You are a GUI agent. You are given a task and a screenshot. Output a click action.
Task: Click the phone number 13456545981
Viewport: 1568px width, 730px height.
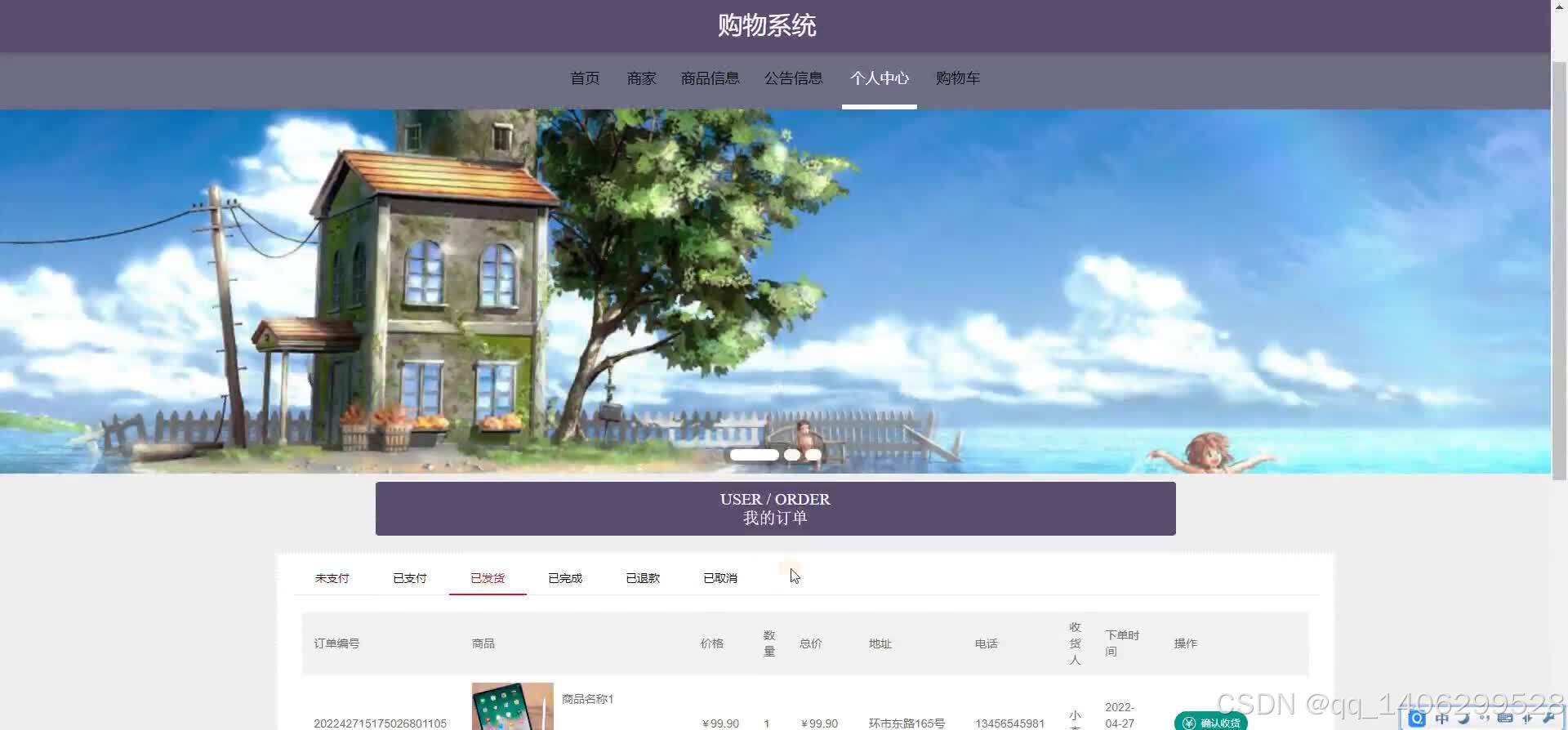1009,723
